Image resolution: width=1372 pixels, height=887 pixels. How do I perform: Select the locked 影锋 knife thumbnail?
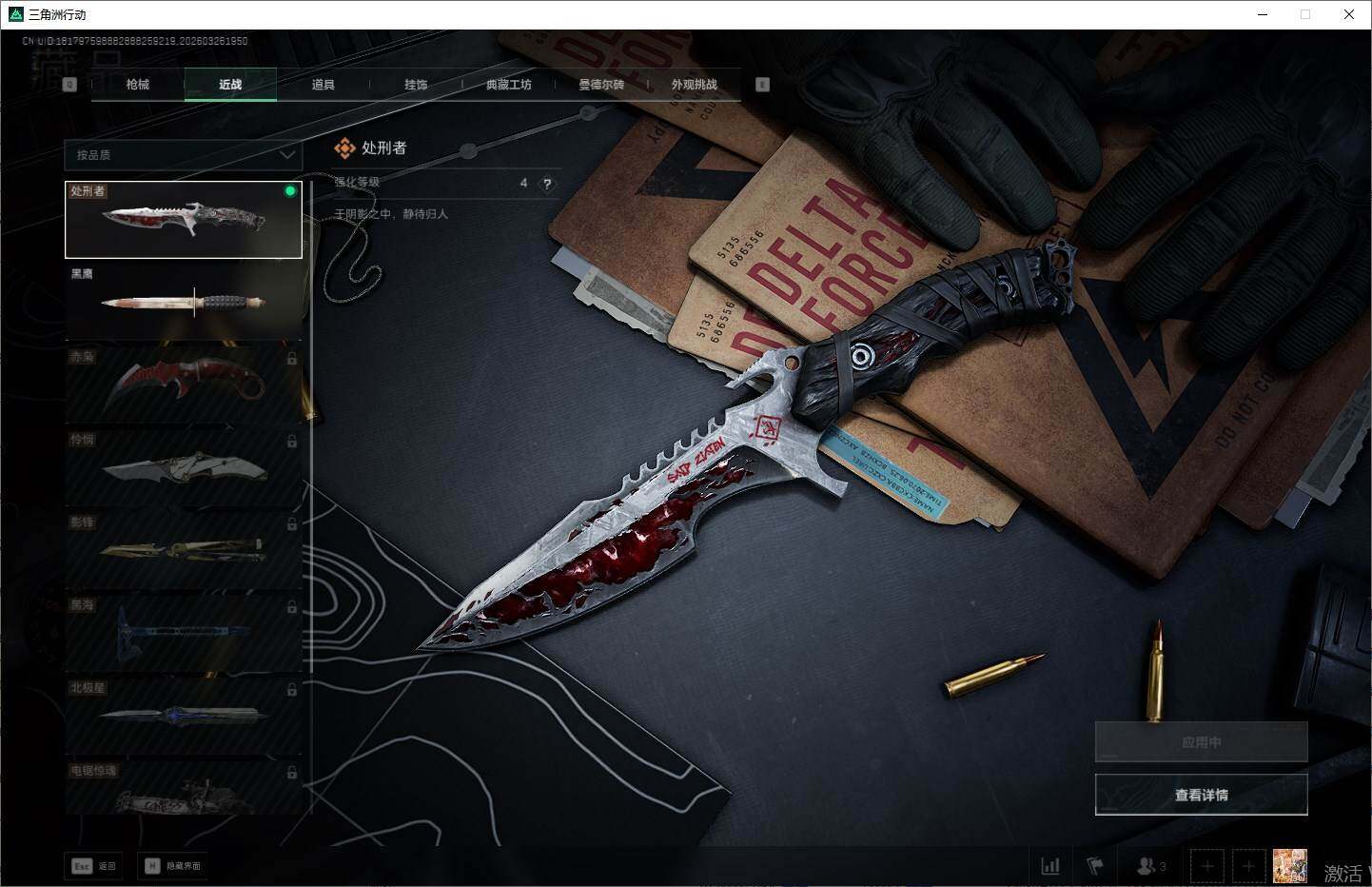tap(184, 551)
